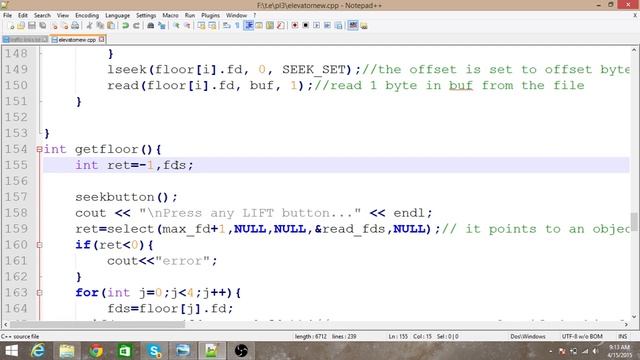The height and width of the screenshot is (360, 640).
Task: Open Function List toolbar icon
Action: point(280,26)
